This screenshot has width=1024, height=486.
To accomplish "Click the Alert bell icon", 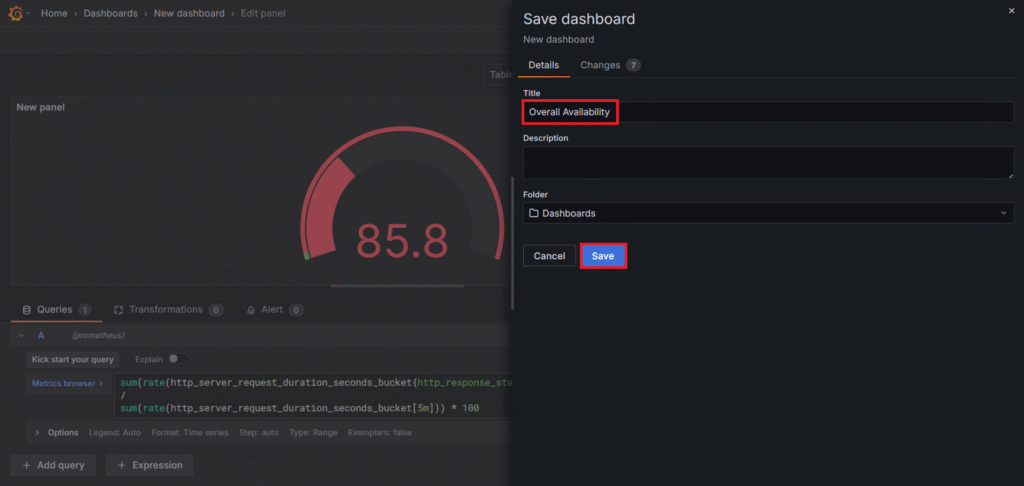I will click(251, 310).
